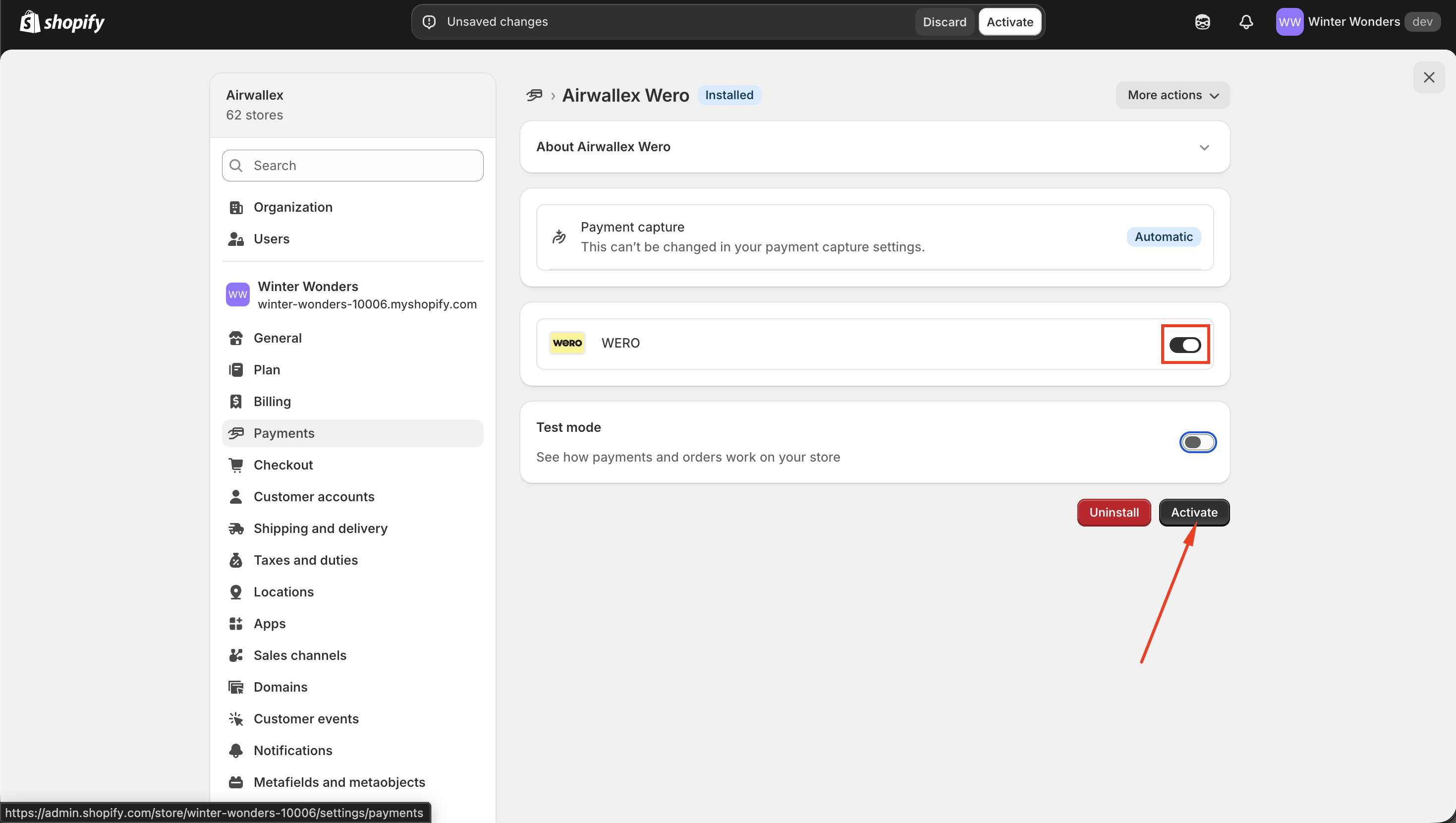Viewport: 1456px width, 823px height.
Task: Toggle the WERO payment method switch
Action: (1185, 345)
